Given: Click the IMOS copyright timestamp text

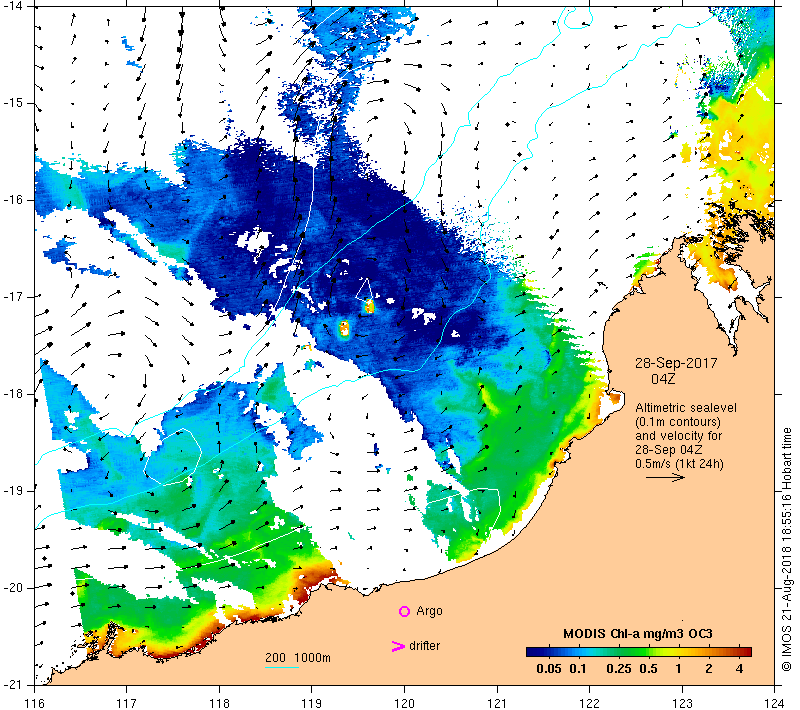Looking at the screenshot, I should click(786, 549).
